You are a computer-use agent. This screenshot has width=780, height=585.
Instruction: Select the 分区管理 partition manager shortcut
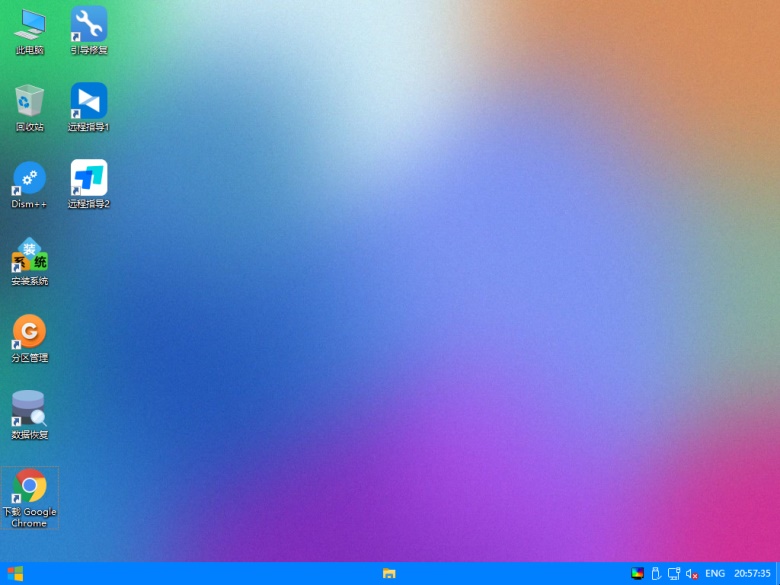click(30, 332)
